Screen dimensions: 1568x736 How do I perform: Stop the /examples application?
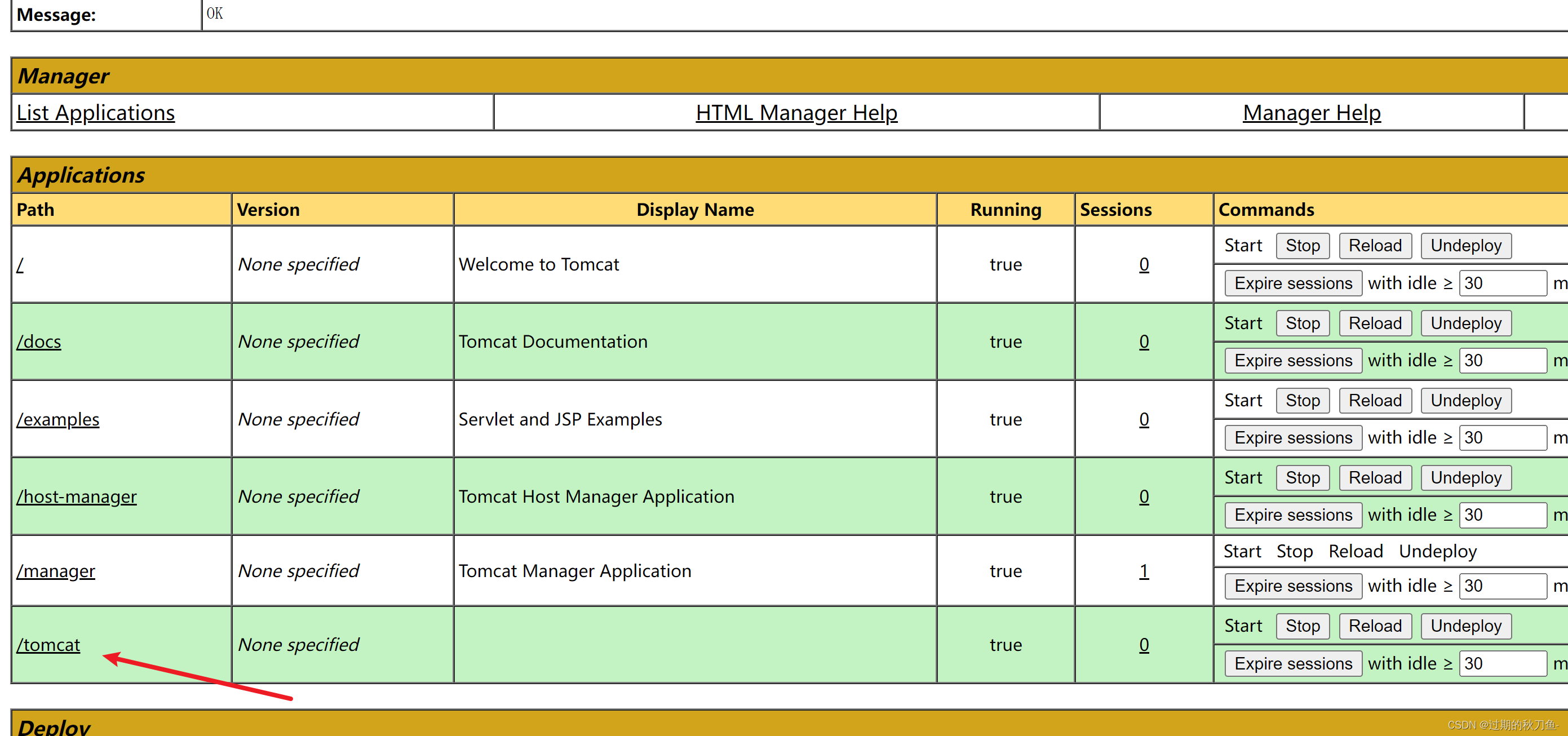click(1303, 401)
